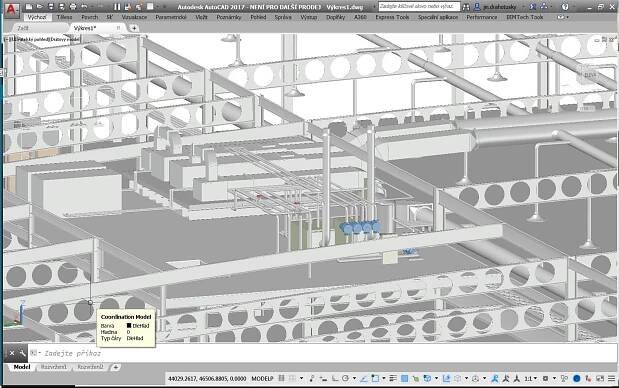Click the Coordination Model tooltip title
Viewport: 619px width, 388px height.
[126, 317]
